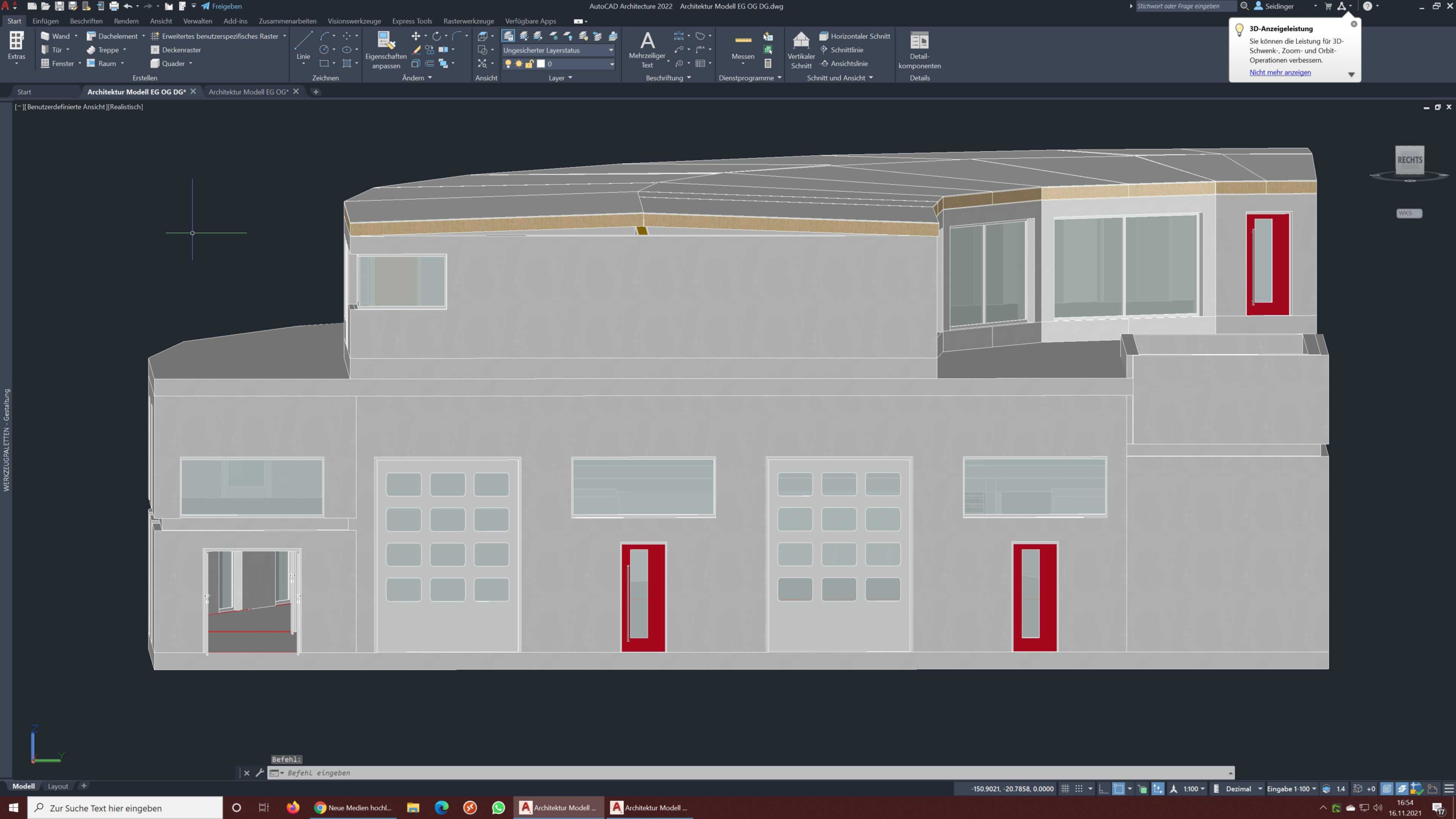This screenshot has height=819, width=1456.
Task: Click the Erase tool icon
Action: point(416,50)
